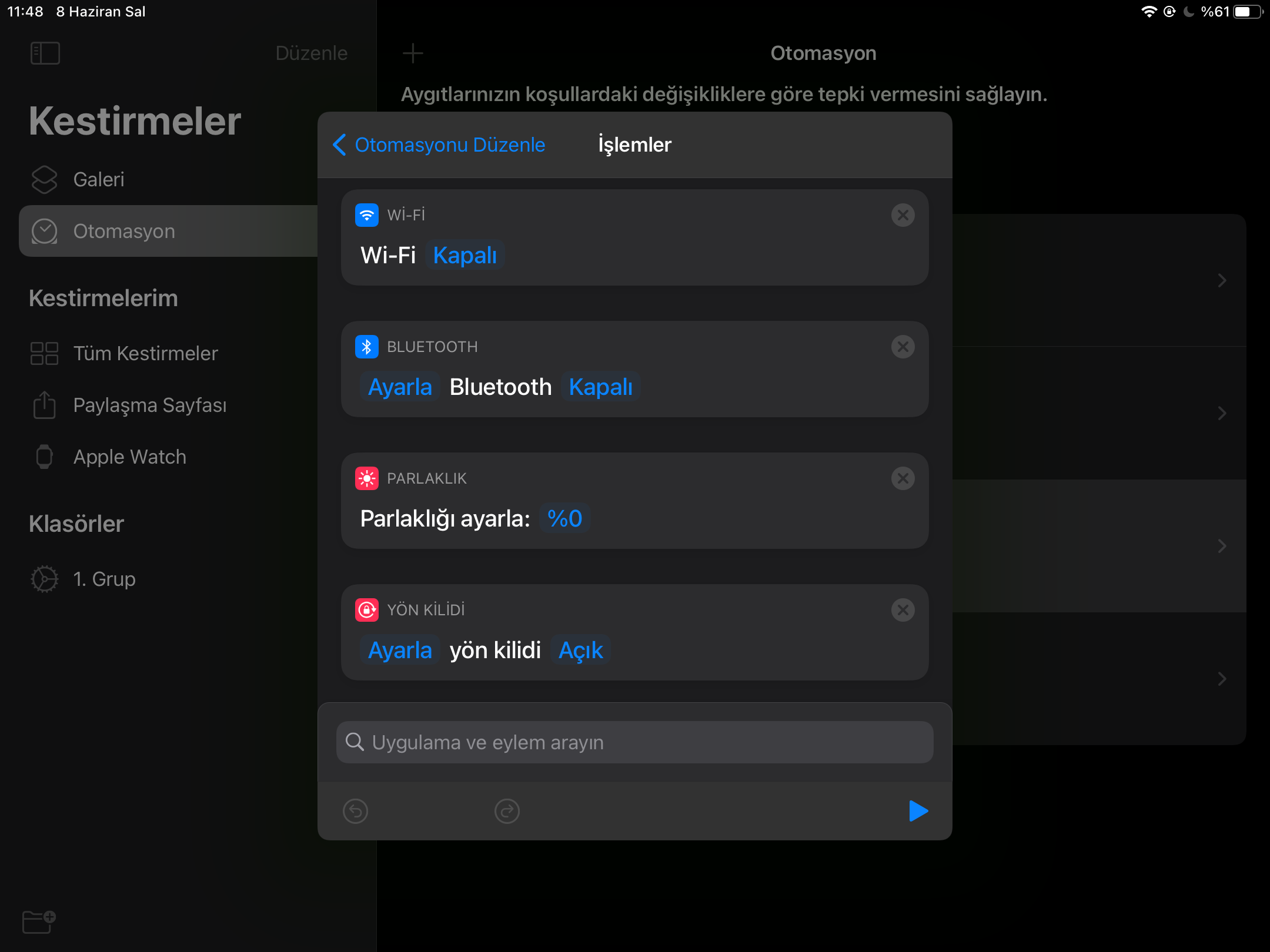The height and width of the screenshot is (952, 1270).
Task: Remove the Parlaklık action
Action: click(903, 478)
